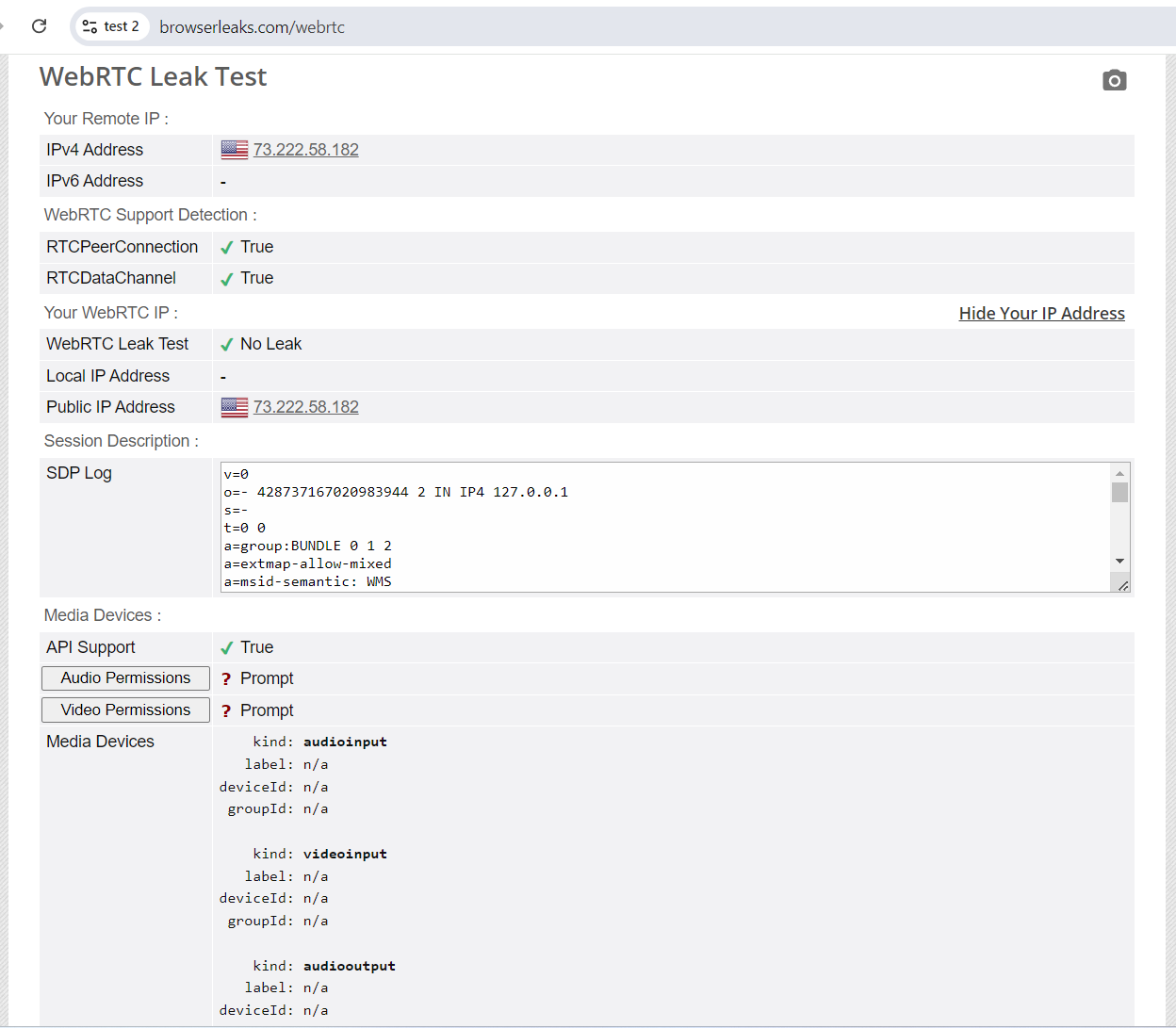1176x1028 pixels.
Task: Open the Hide Your IP Address link
Action: 1041,314
